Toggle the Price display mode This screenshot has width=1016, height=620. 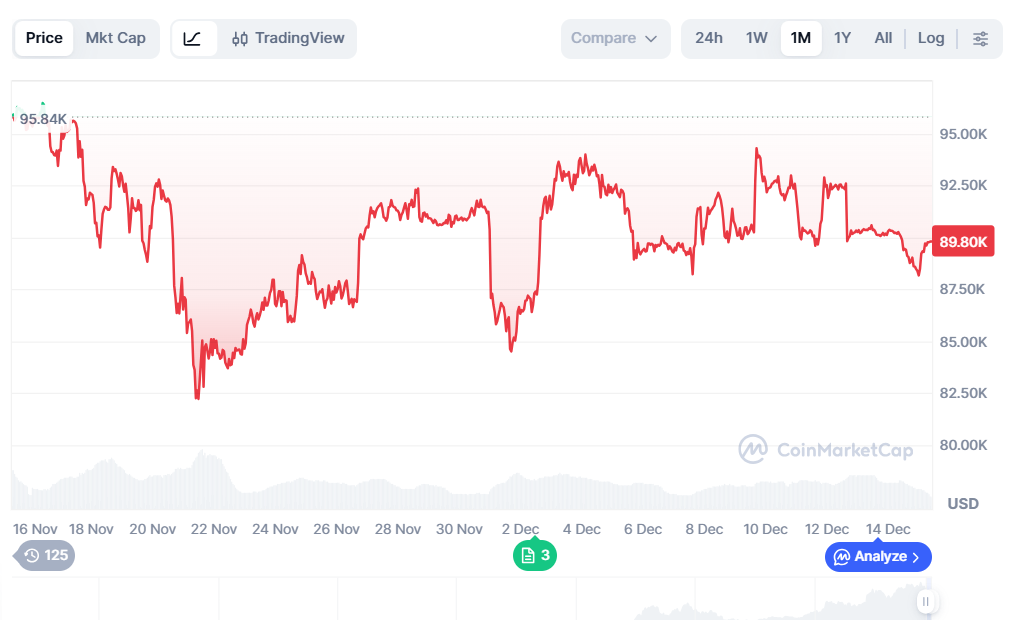pos(44,38)
